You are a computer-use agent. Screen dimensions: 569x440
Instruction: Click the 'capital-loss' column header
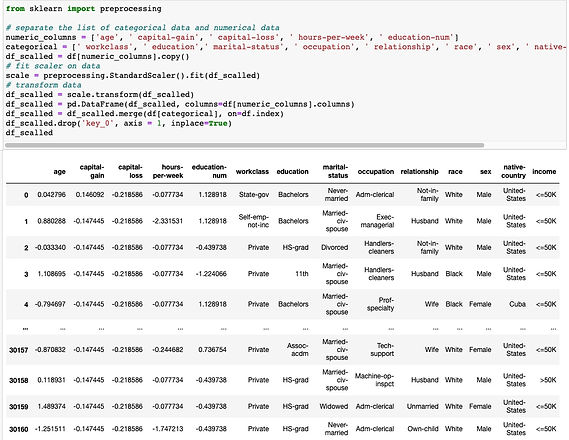(130, 171)
